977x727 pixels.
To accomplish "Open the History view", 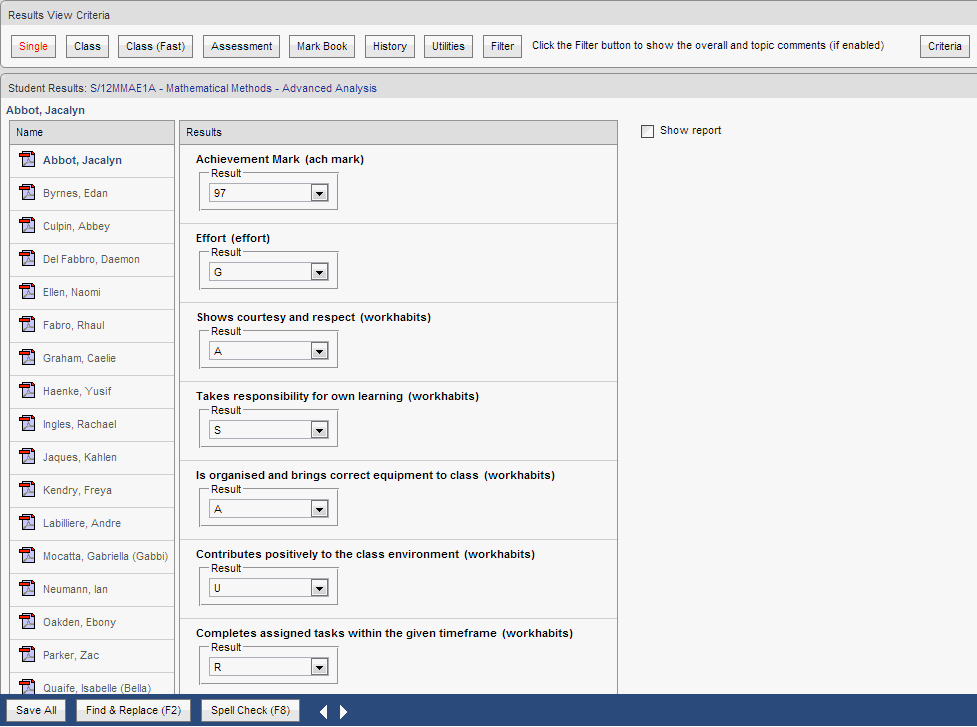I will pos(390,46).
